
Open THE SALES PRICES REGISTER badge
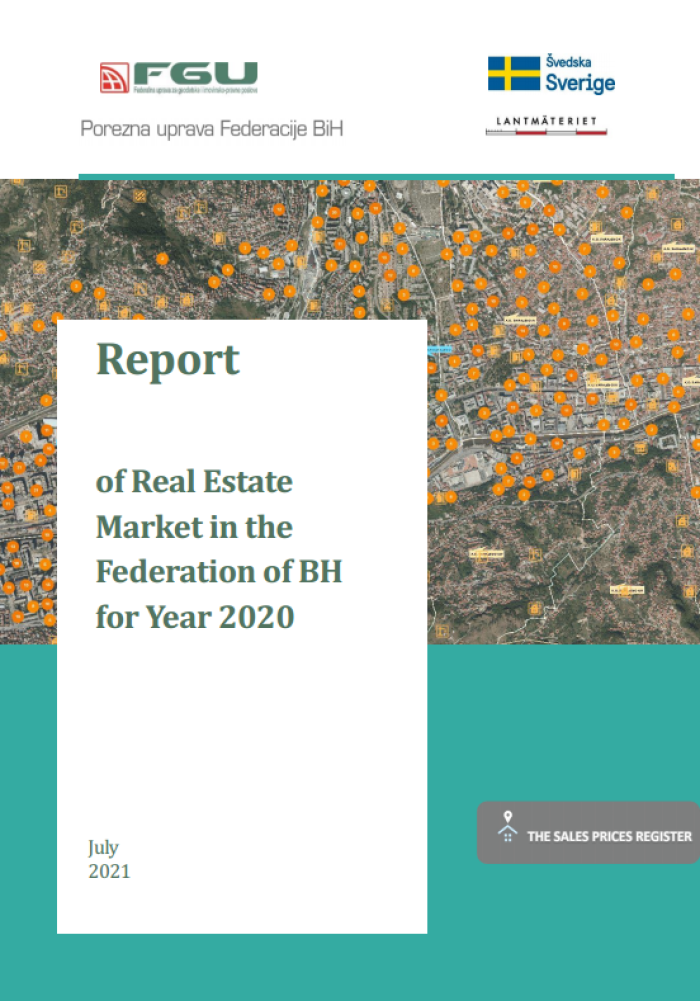pos(588,832)
